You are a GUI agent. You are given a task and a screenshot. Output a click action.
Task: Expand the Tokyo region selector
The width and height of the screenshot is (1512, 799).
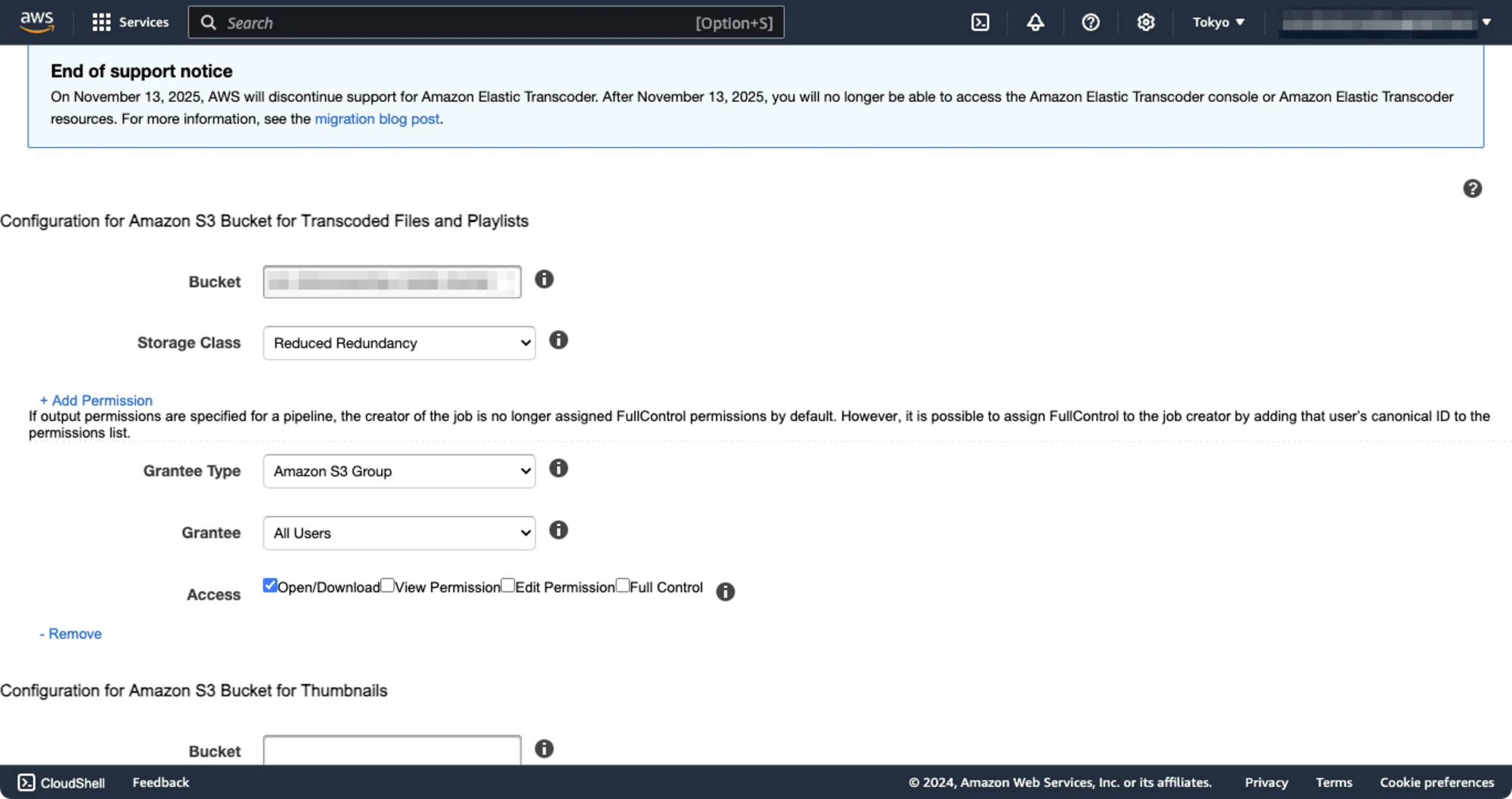point(1218,22)
